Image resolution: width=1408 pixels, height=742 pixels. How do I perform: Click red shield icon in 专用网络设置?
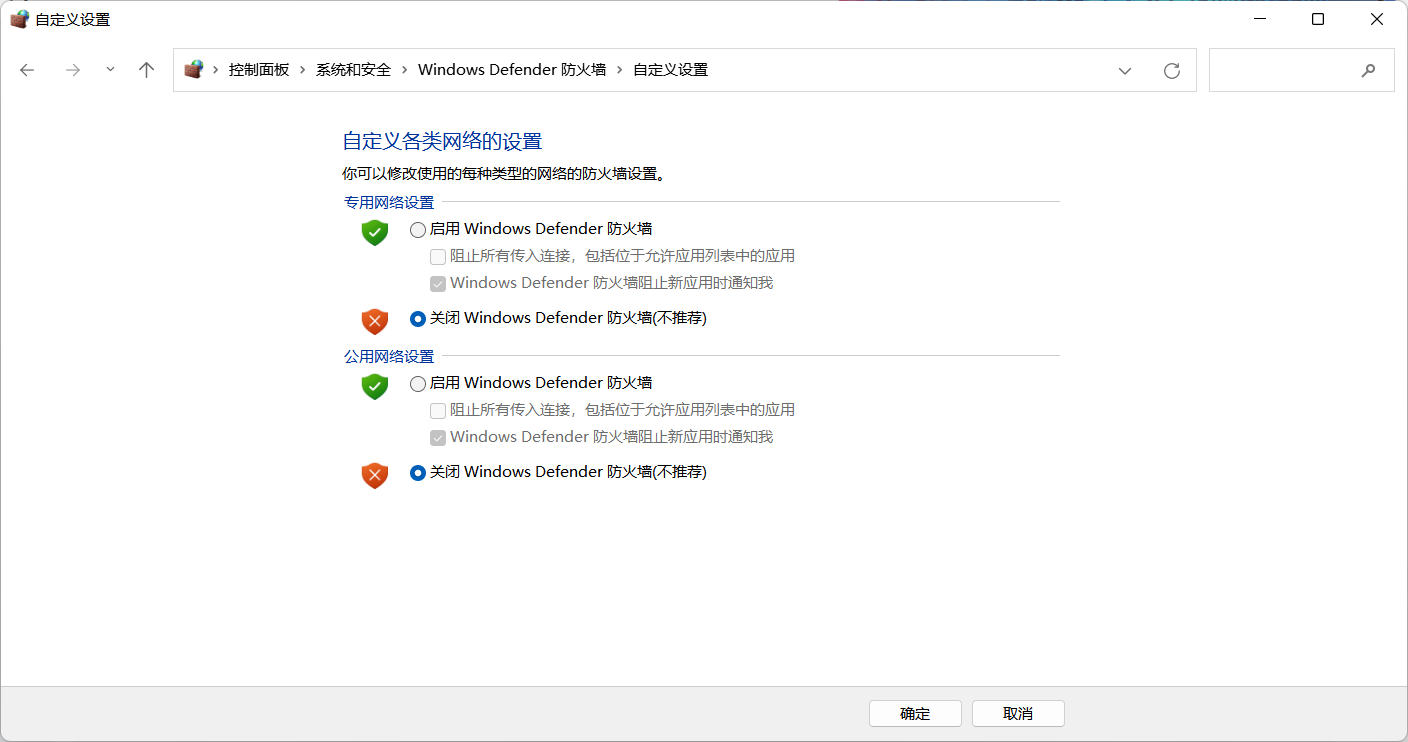[374, 321]
